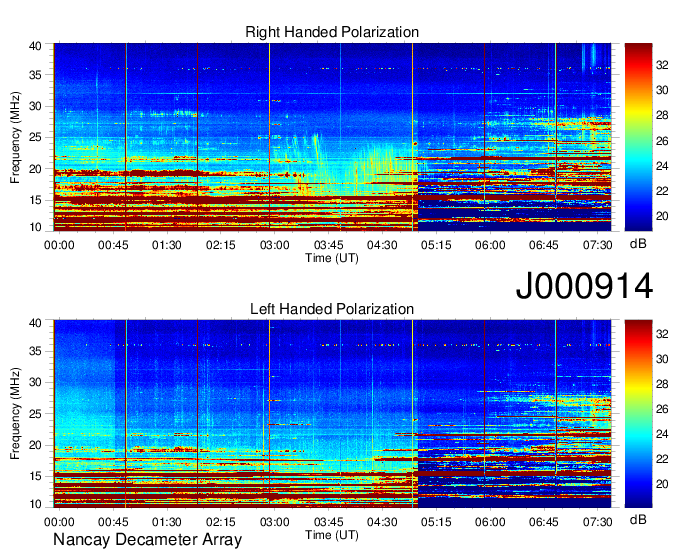Click the left-handed plot color bar
This screenshot has height=552, width=680.
[x=638, y=414]
